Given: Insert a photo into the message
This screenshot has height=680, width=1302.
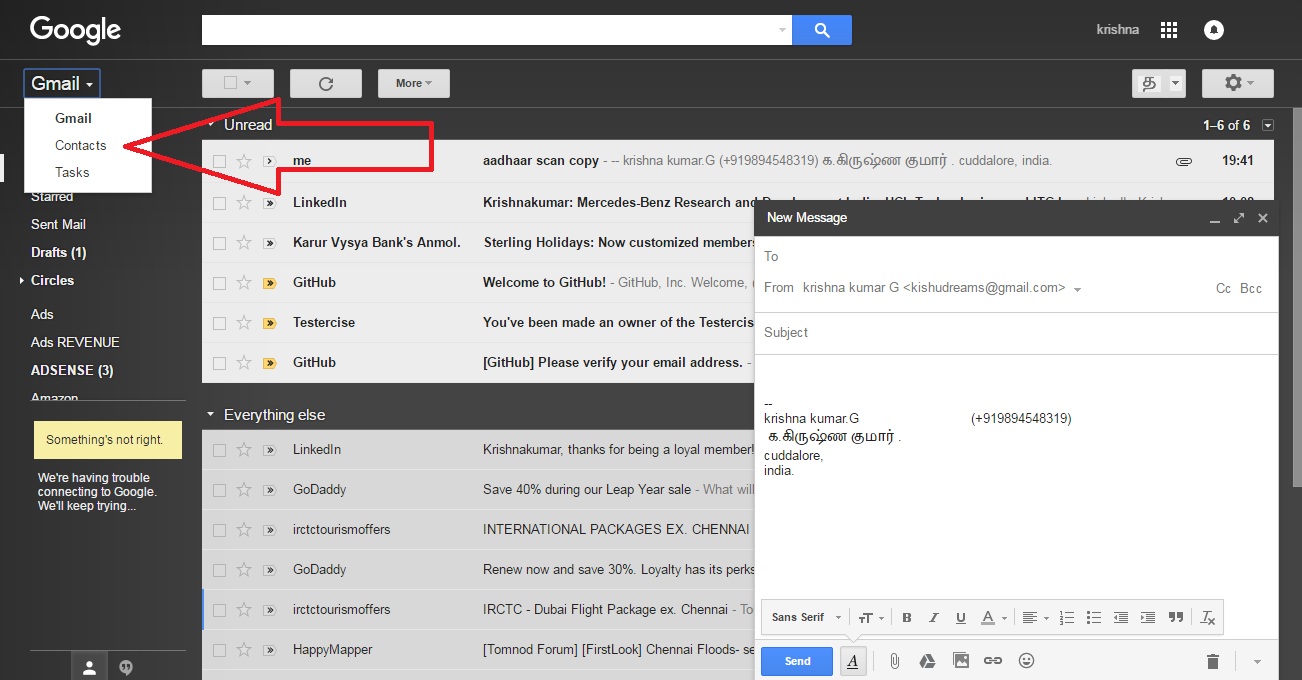Looking at the screenshot, I should point(960,660).
